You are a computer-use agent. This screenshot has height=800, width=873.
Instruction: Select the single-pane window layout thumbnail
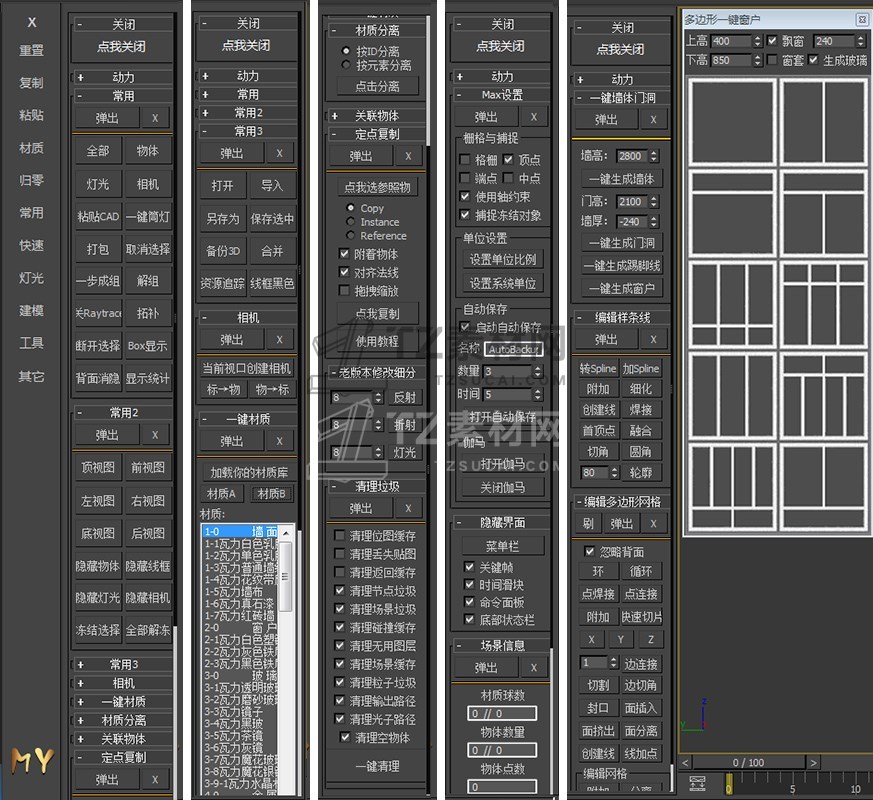[x=731, y=122]
